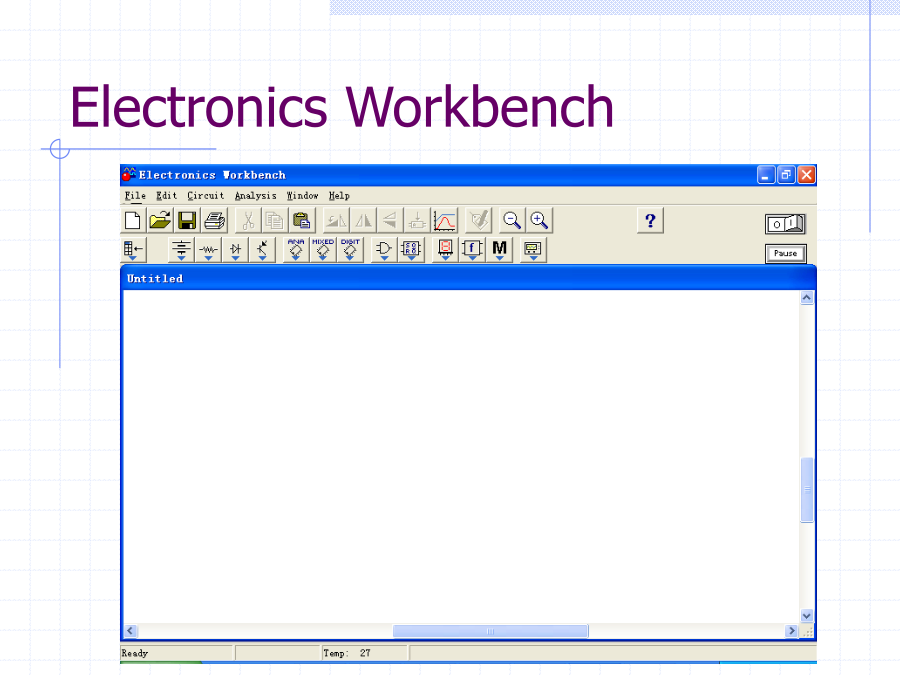Open the Instruments parts bin
The height and width of the screenshot is (675, 900).
point(533,250)
